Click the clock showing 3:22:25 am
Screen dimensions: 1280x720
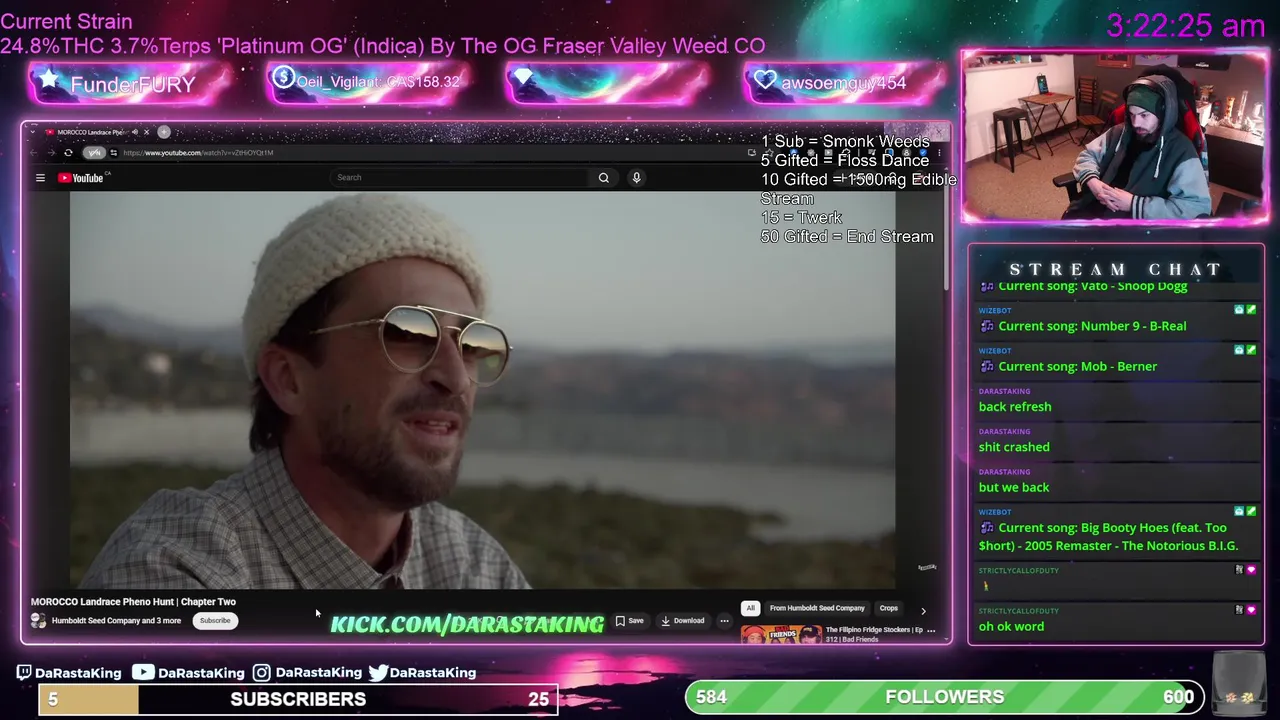click(1186, 26)
